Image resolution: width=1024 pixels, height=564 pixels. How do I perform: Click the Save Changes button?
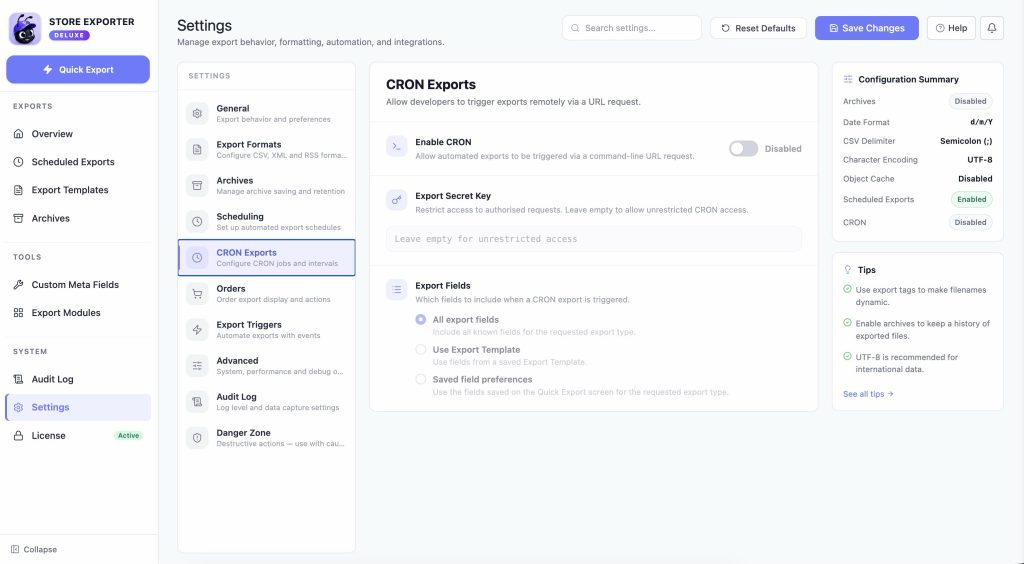tap(867, 28)
